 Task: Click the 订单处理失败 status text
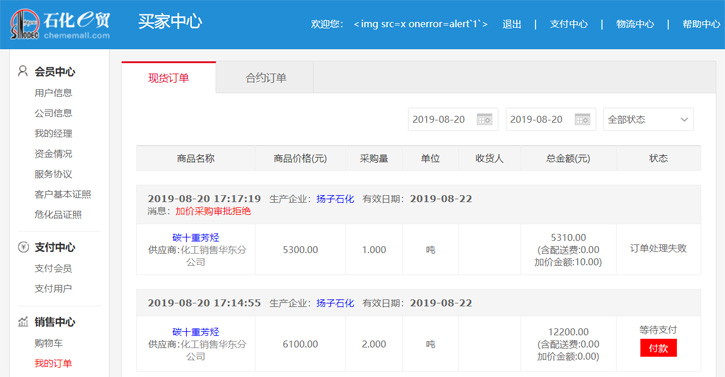click(658, 248)
